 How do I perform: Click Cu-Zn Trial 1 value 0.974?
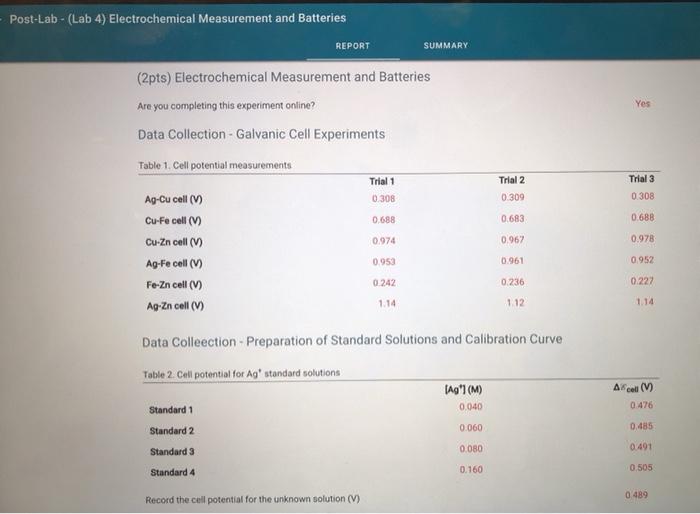click(384, 241)
